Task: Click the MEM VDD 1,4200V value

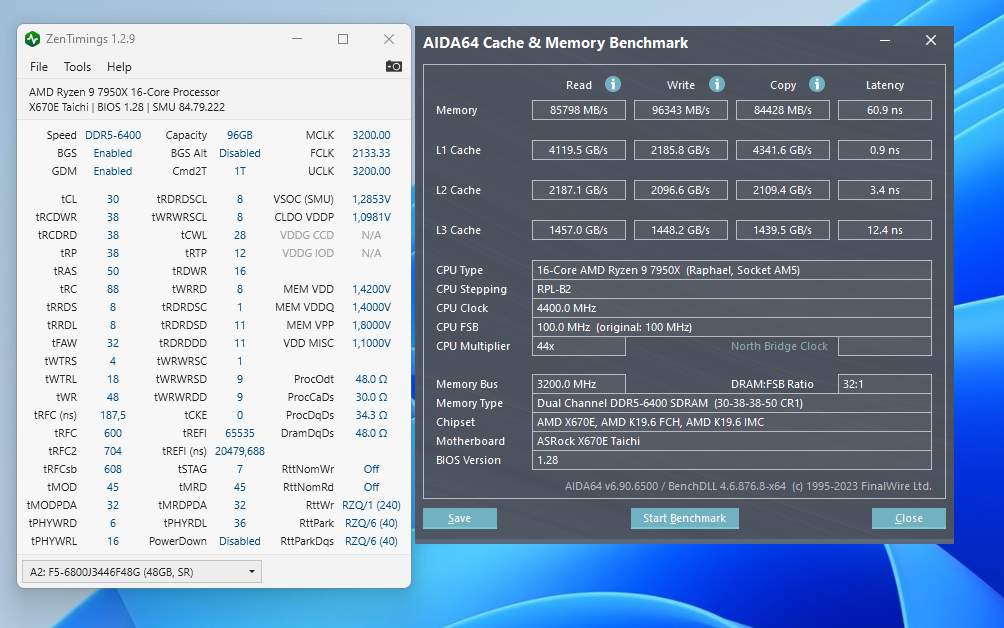Action: click(371, 289)
